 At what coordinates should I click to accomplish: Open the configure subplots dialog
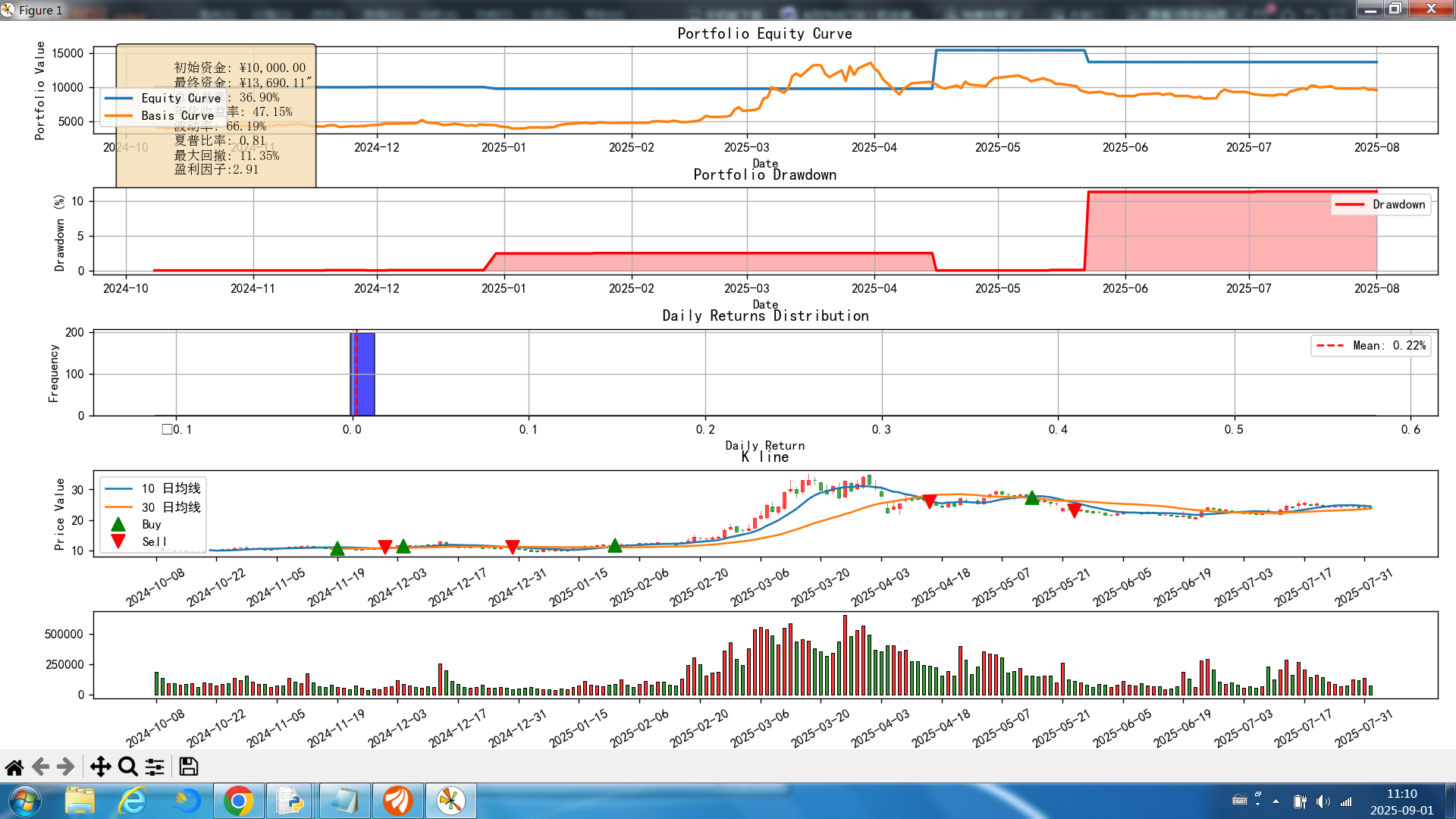coord(155,767)
